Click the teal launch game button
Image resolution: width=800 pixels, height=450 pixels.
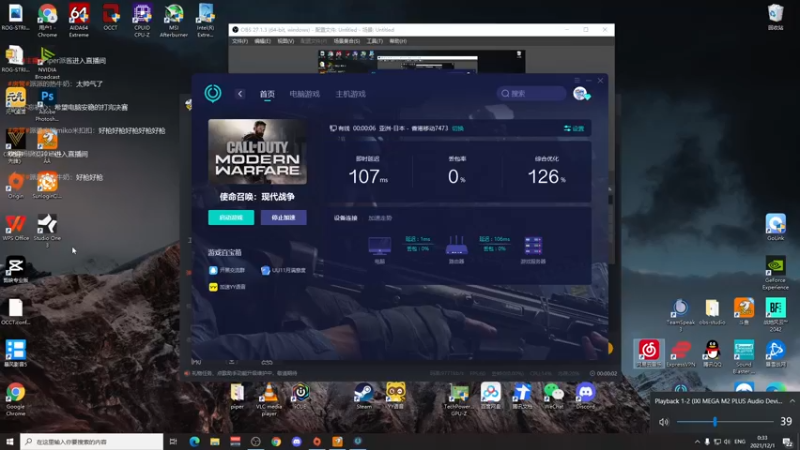coord(231,217)
